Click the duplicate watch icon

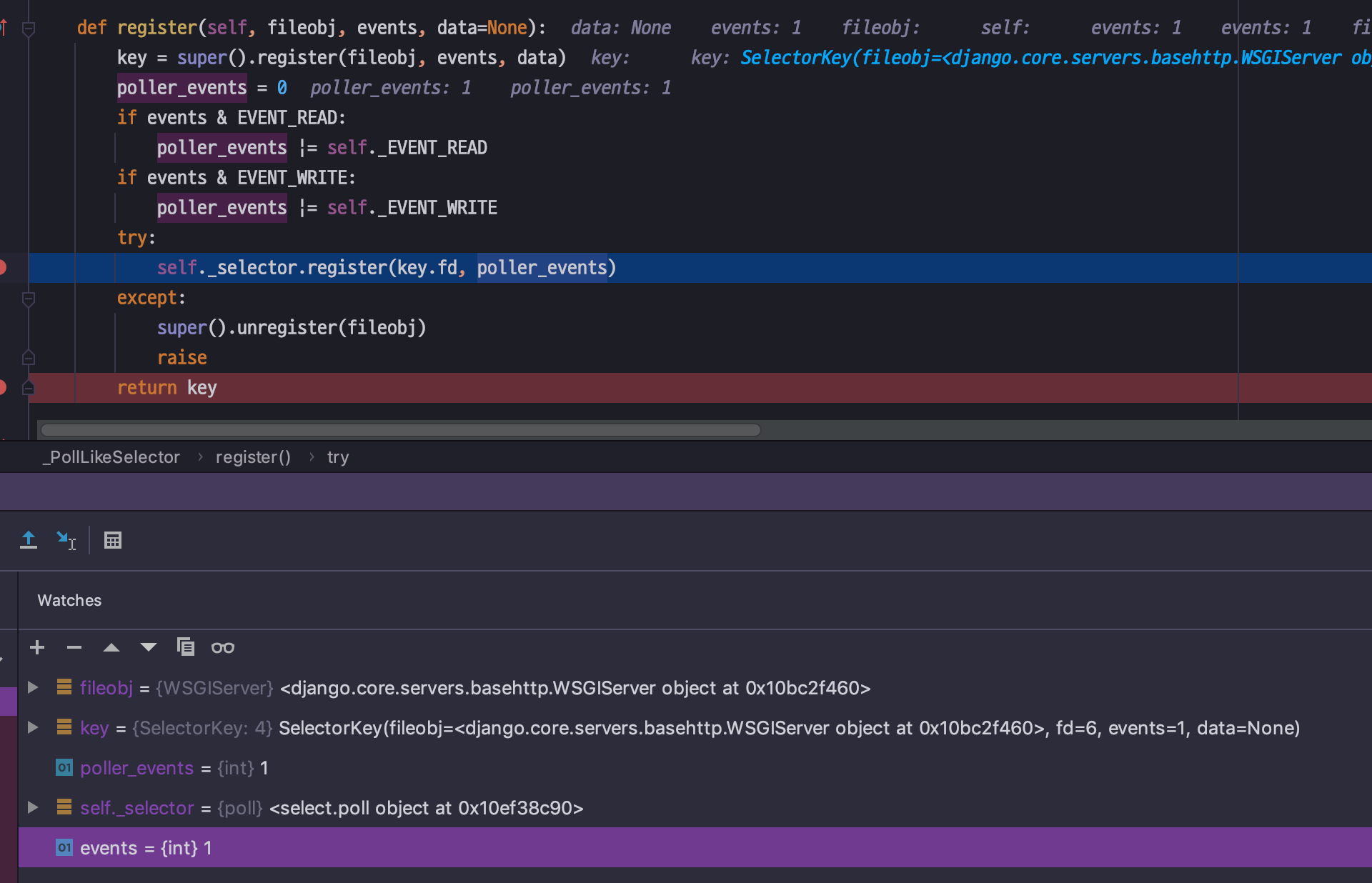pos(186,647)
